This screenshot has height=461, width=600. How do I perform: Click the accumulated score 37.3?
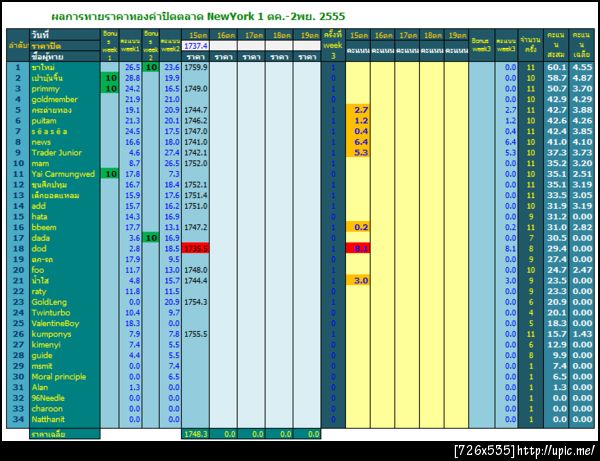pos(556,153)
